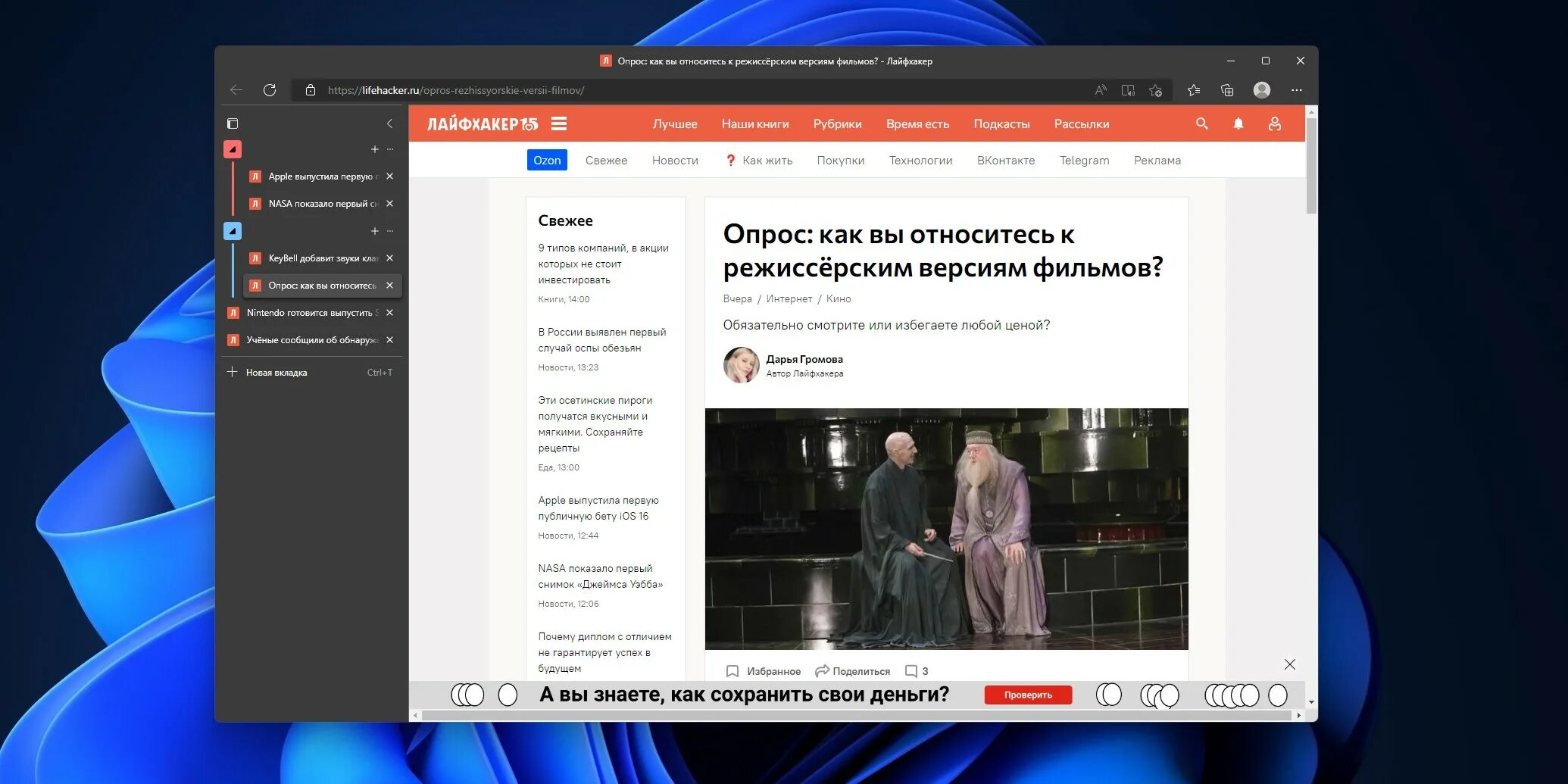Click the Лайфхакер logo in the site header
The width and height of the screenshot is (1568, 784).
483,124
